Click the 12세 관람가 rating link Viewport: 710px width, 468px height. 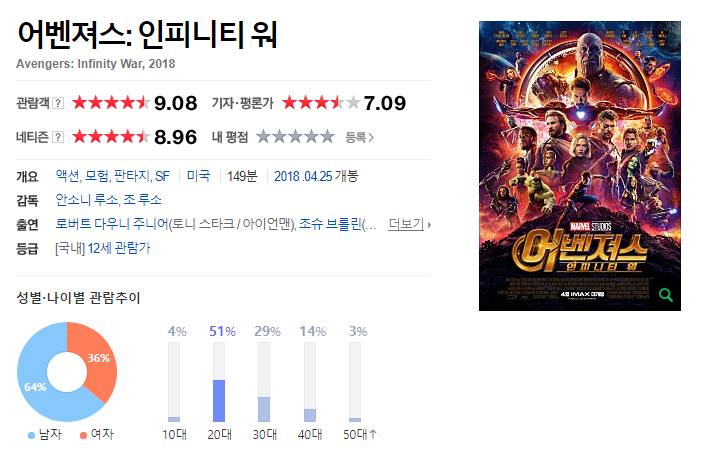click(119, 248)
